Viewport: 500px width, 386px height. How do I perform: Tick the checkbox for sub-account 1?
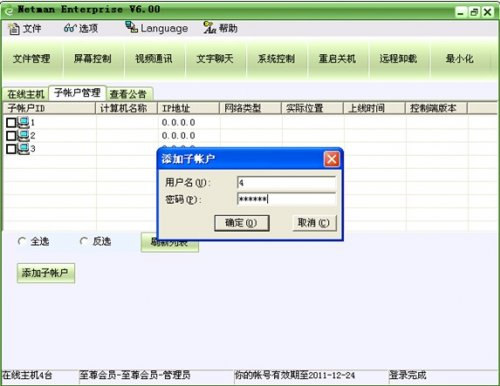11,123
